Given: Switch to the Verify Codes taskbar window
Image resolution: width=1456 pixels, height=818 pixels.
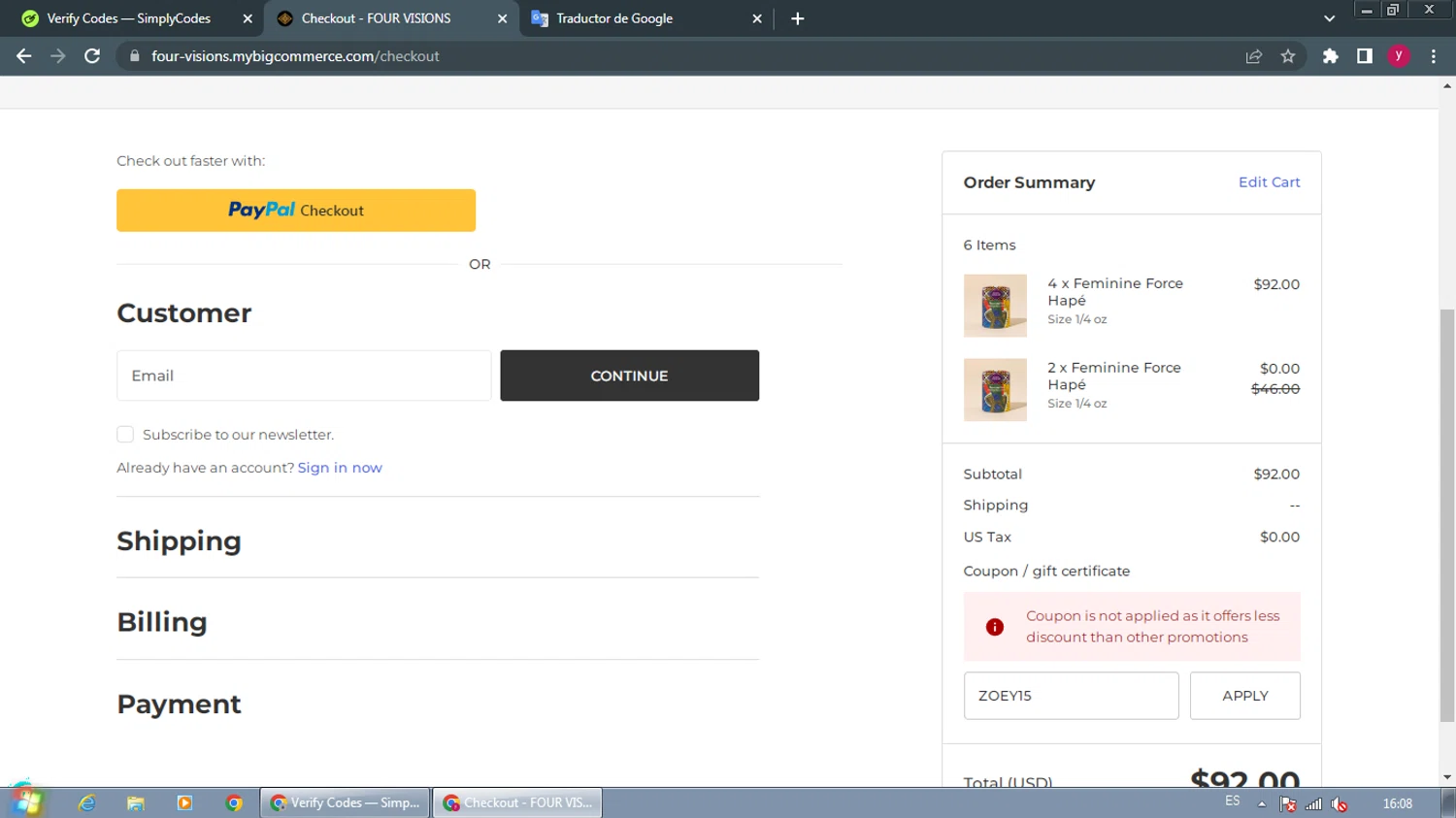Looking at the screenshot, I should coord(346,803).
